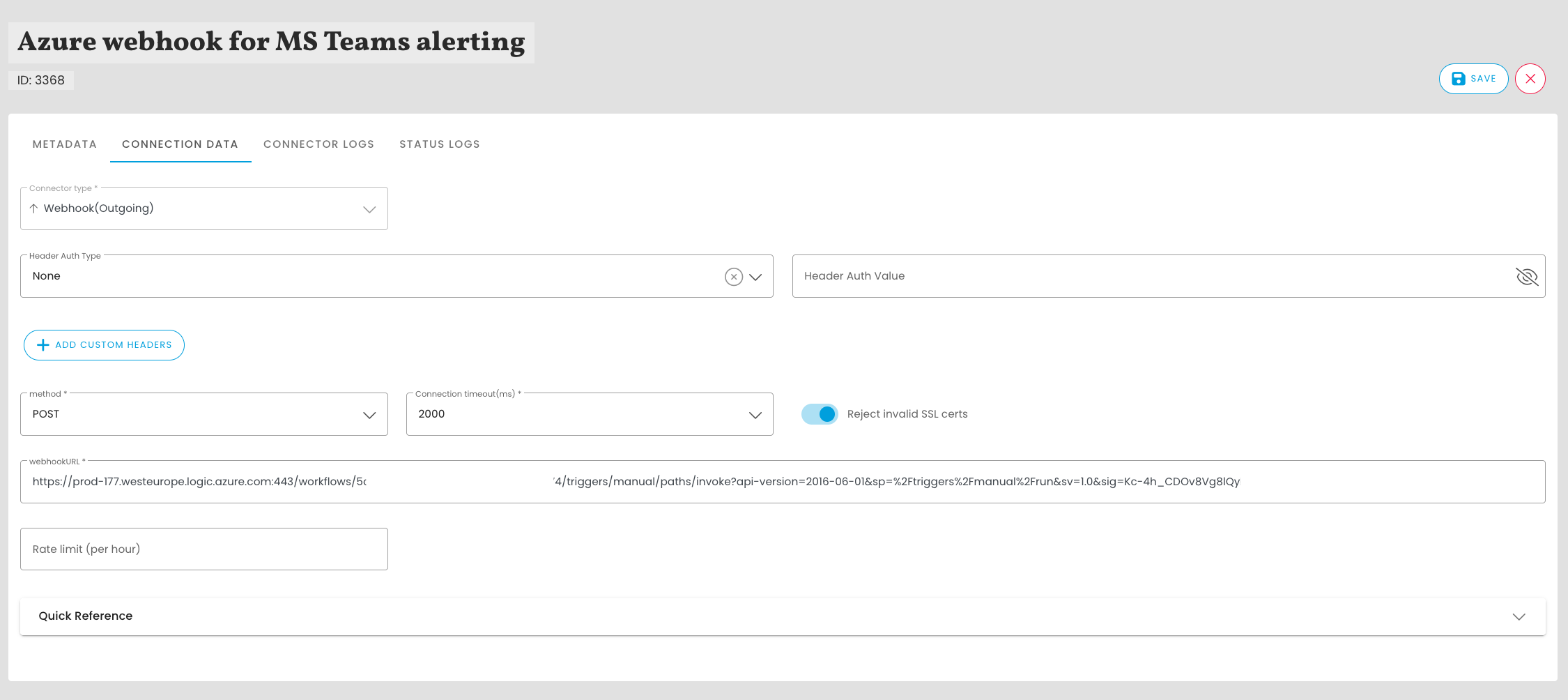Image resolution: width=1568 pixels, height=700 pixels.
Task: Click the plus icon for custom headers
Action: [43, 345]
